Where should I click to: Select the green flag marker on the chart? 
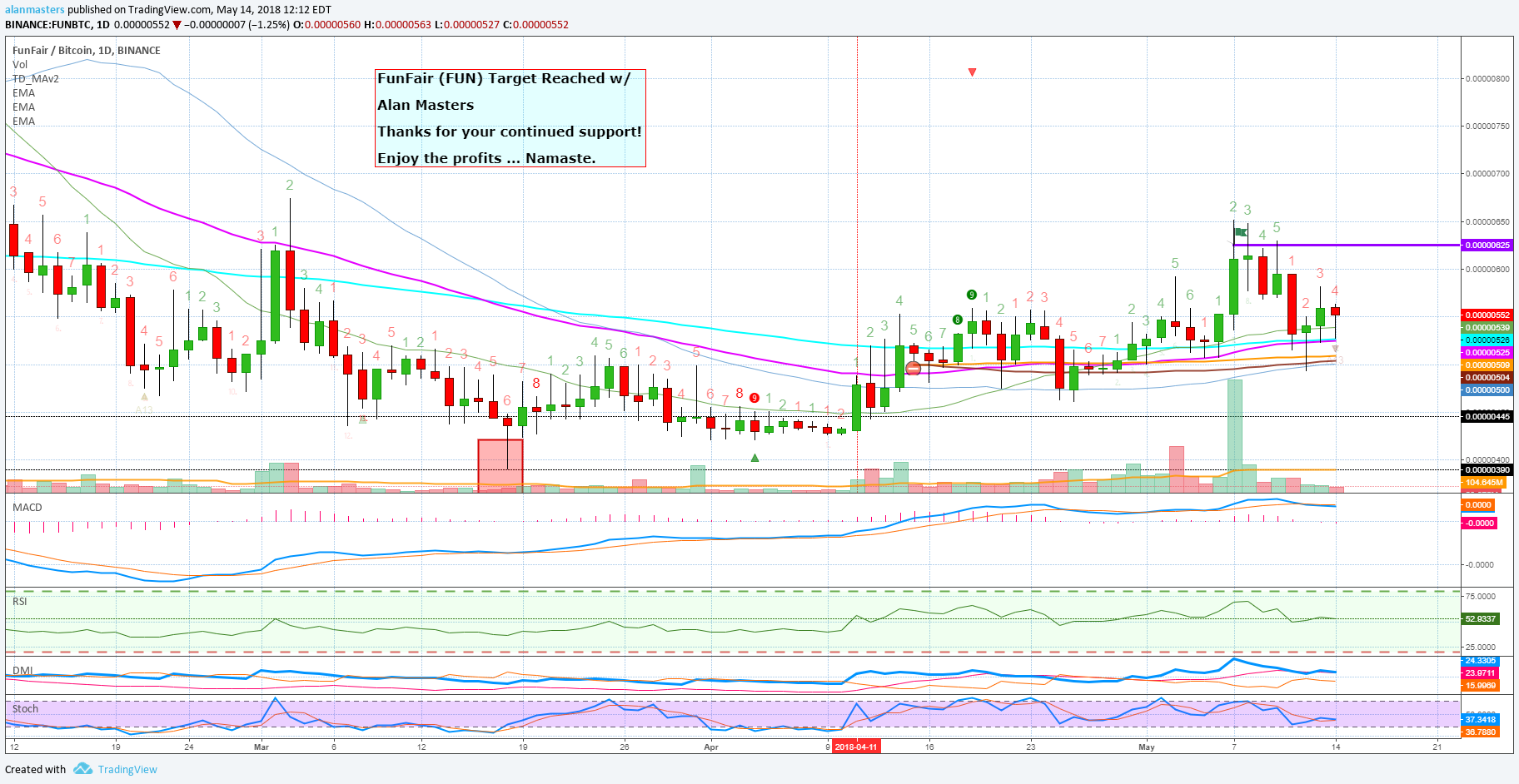coord(1241,232)
